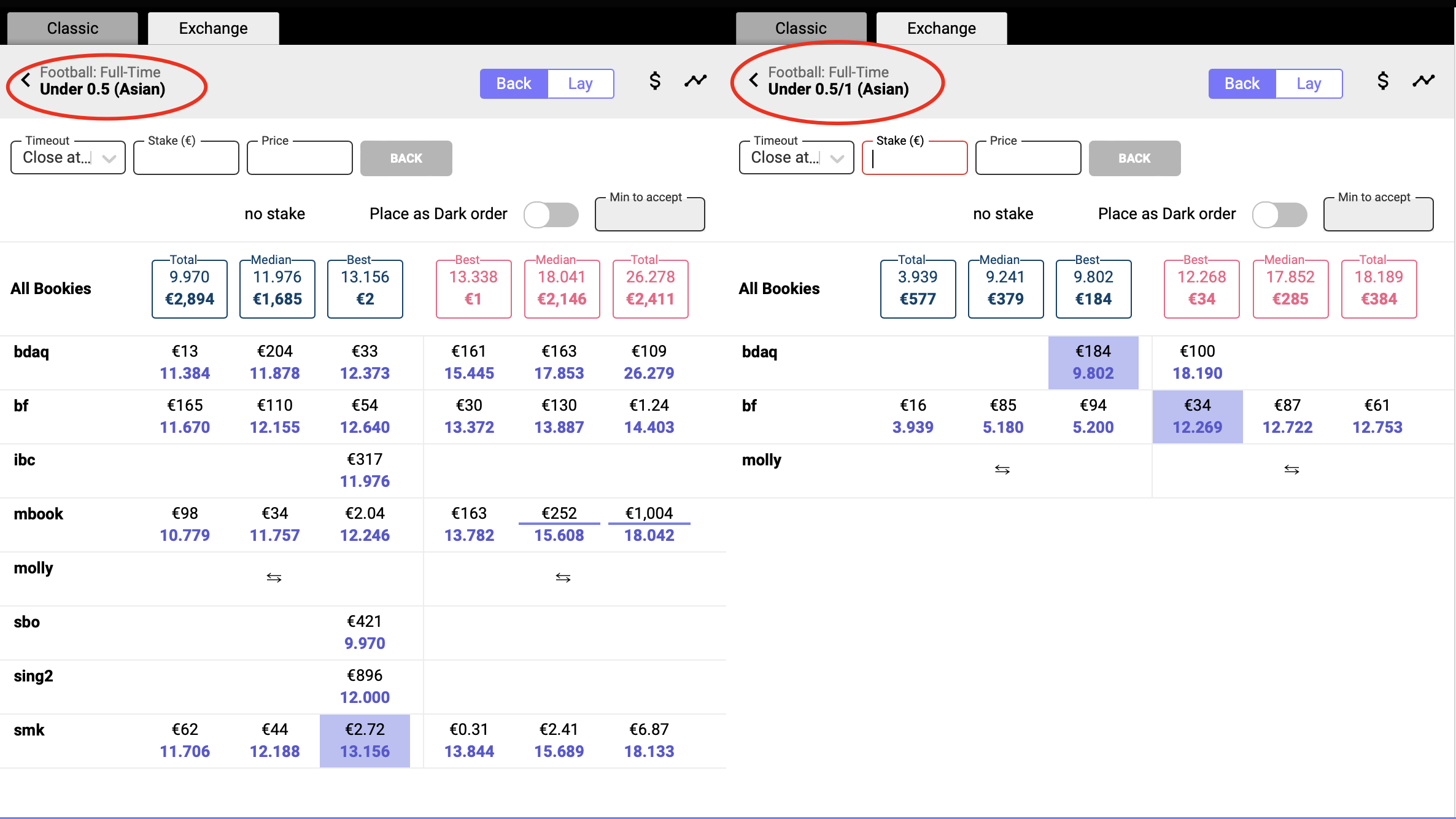Click the right panel back arrow chevron

(754, 80)
